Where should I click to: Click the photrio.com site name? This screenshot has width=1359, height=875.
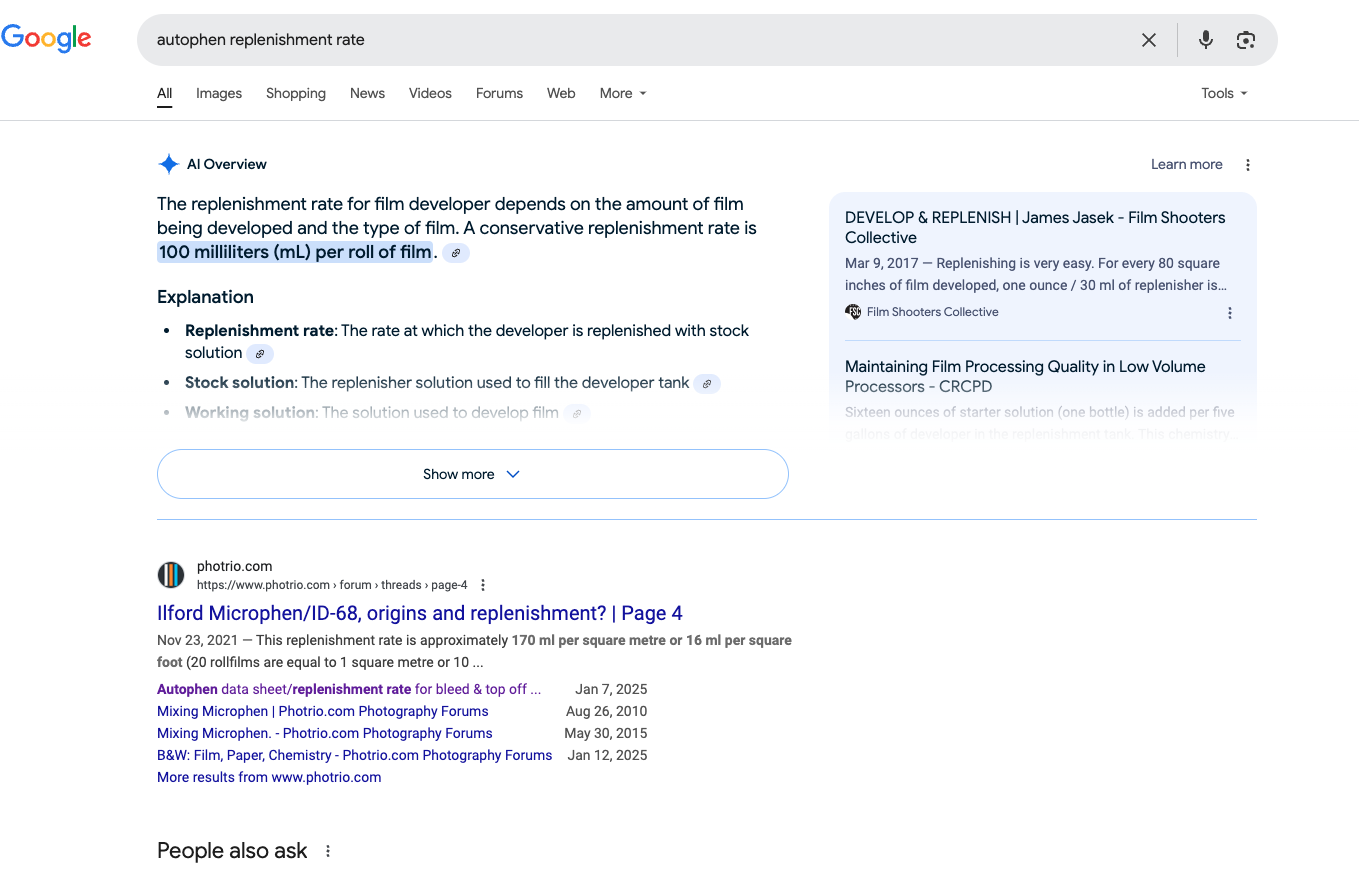point(234,566)
